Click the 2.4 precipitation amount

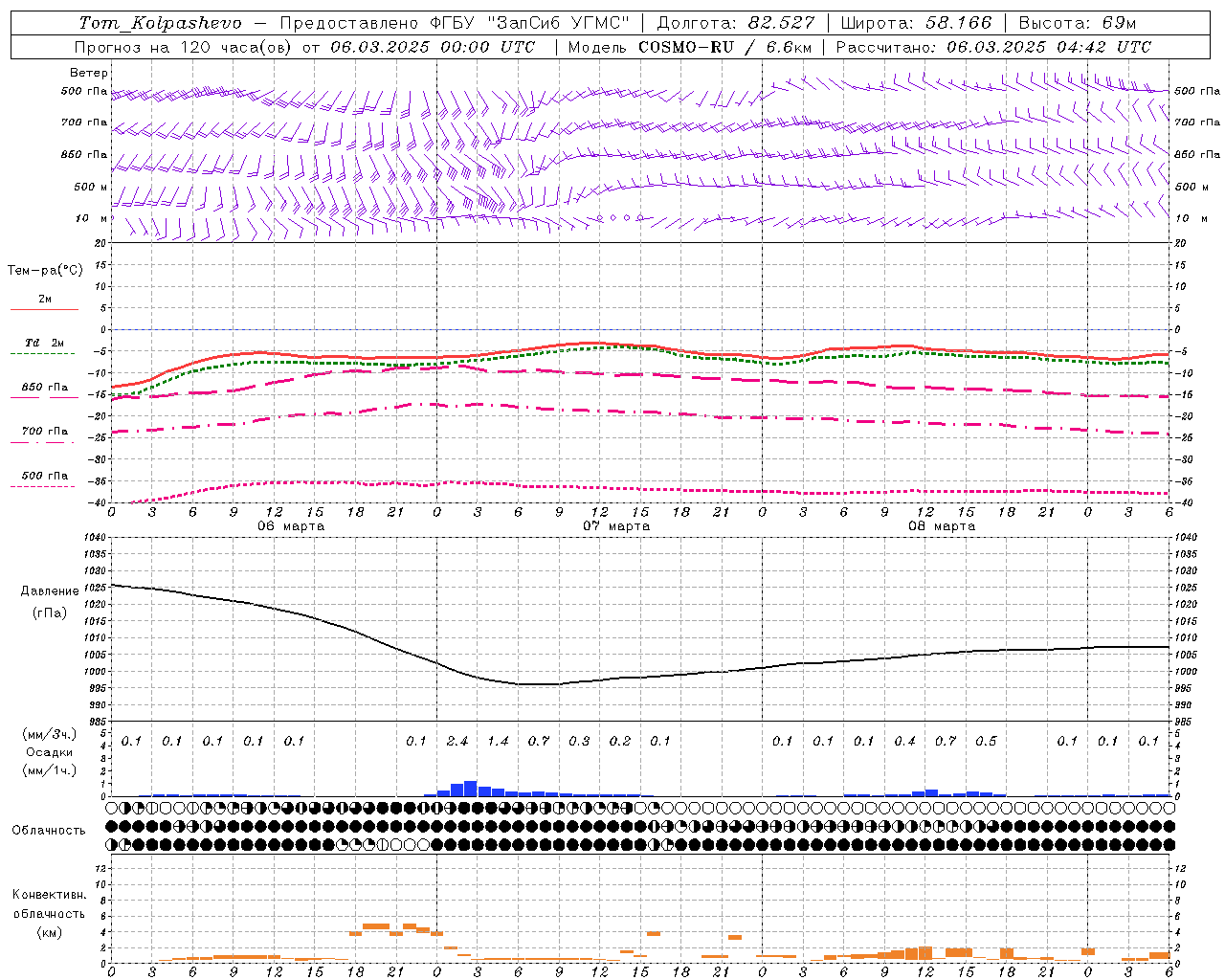457,742
